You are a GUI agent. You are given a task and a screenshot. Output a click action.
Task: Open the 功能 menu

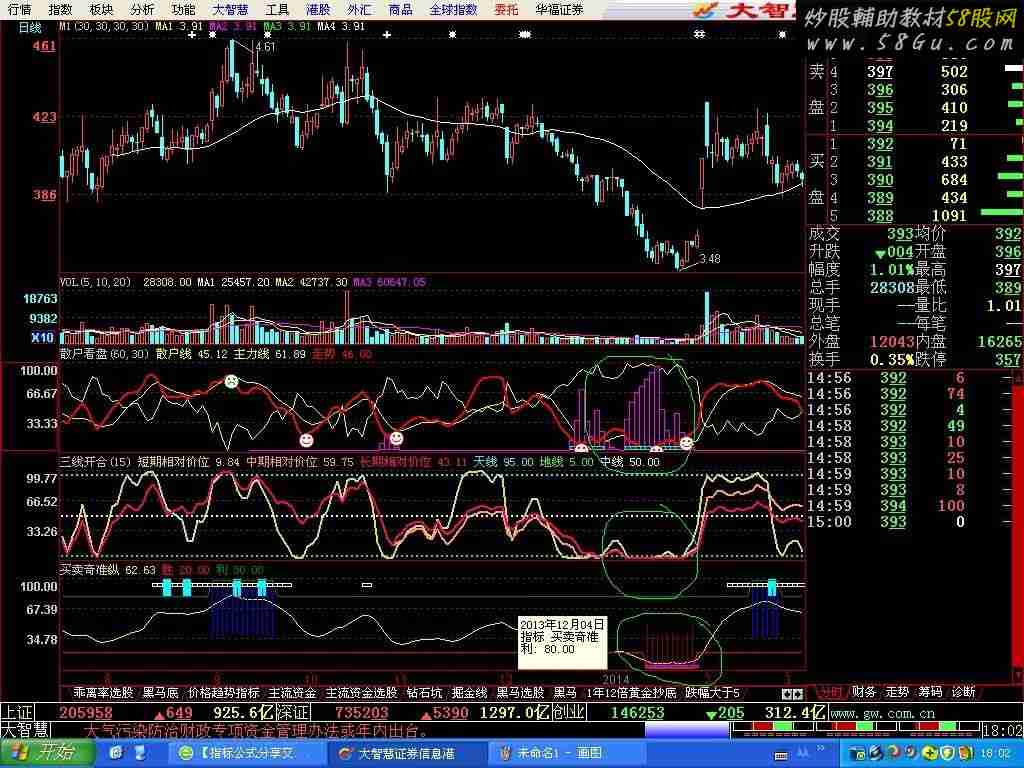coord(184,9)
